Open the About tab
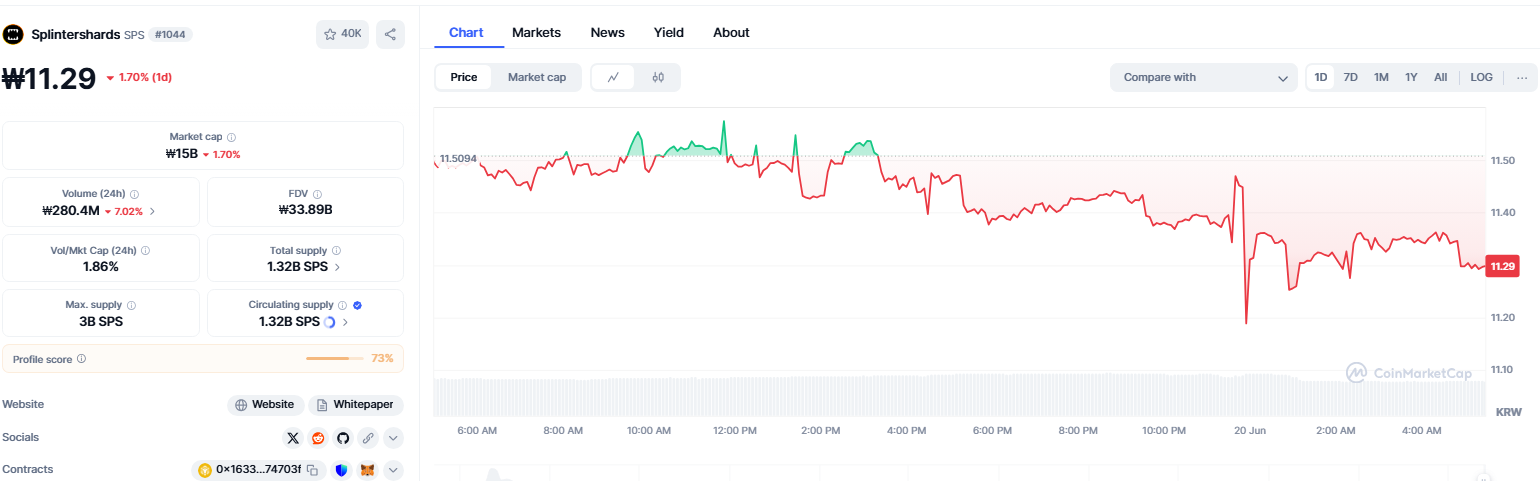Image resolution: width=1540 pixels, height=481 pixels. click(731, 33)
